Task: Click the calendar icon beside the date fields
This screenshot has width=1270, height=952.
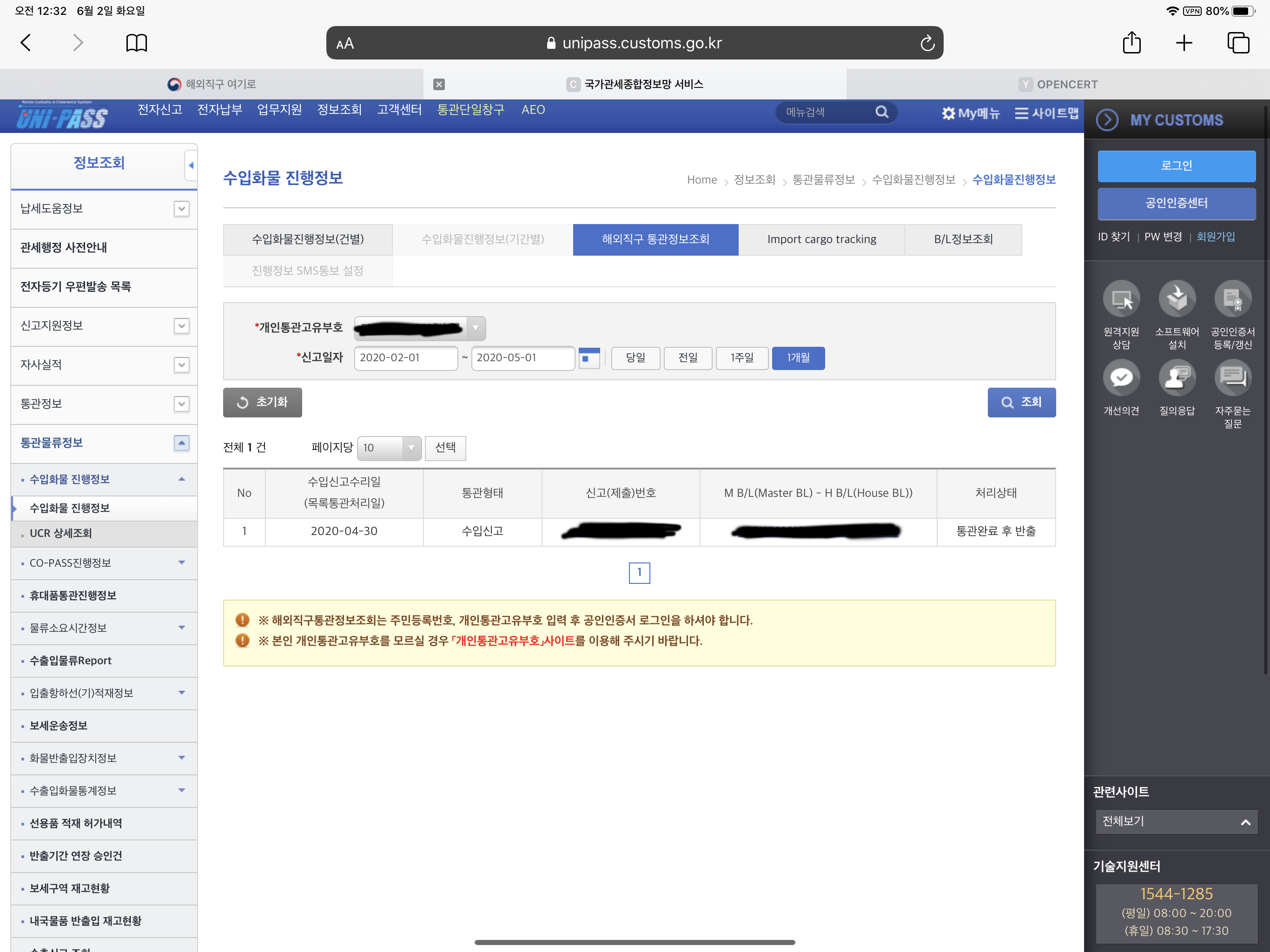Action: pyautogui.click(x=589, y=358)
